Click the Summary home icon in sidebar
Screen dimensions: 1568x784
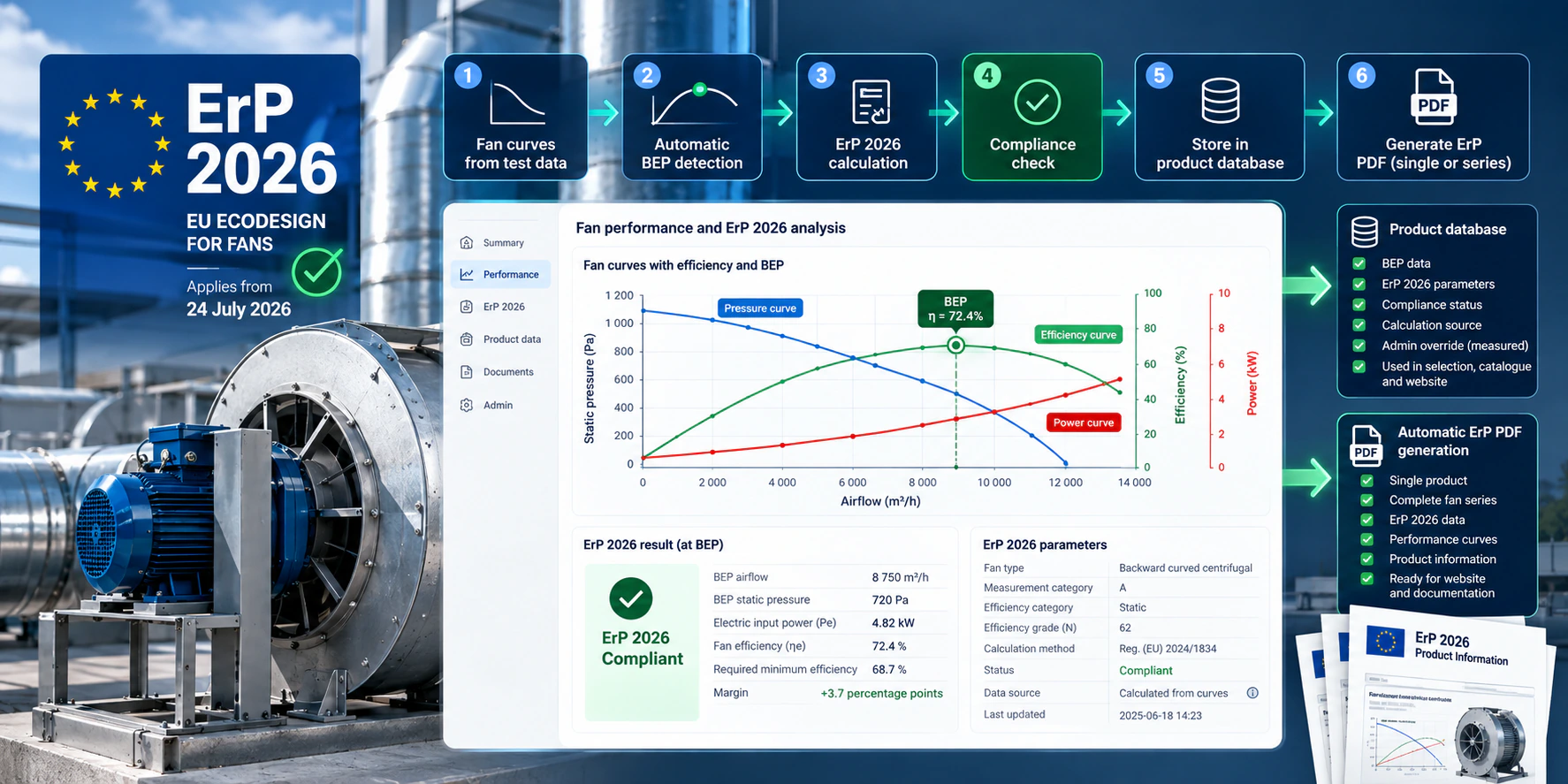click(467, 242)
